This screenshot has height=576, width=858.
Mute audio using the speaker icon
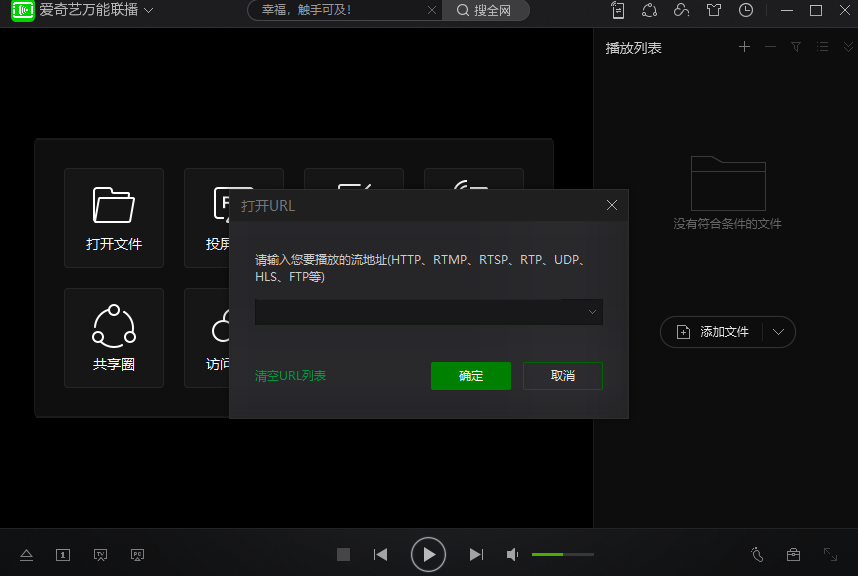point(512,554)
